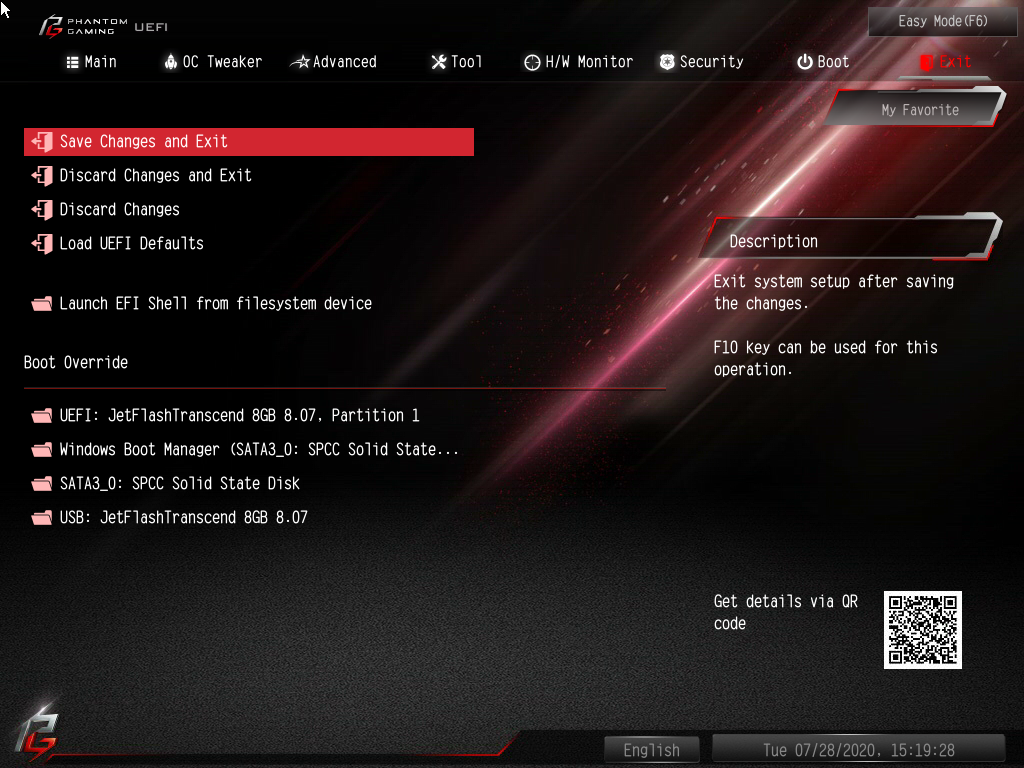This screenshot has height=768, width=1024.
Task: Open the My Favorite panel
Action: pos(918,110)
